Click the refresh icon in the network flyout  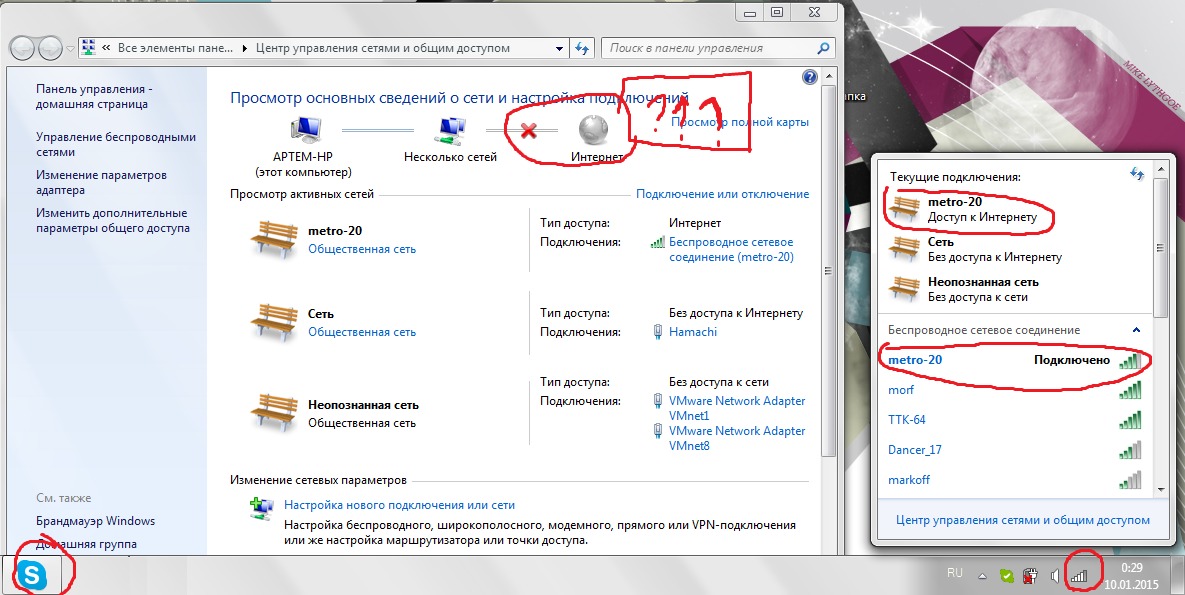1136,175
